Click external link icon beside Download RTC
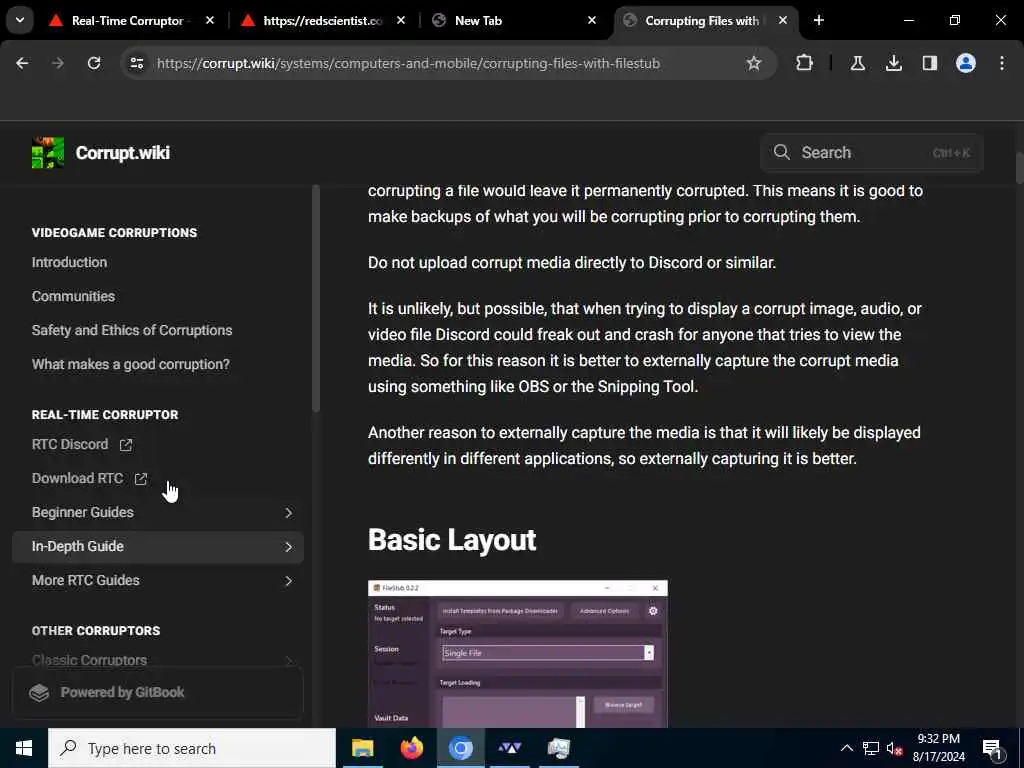This screenshot has height=768, width=1024. [140, 479]
